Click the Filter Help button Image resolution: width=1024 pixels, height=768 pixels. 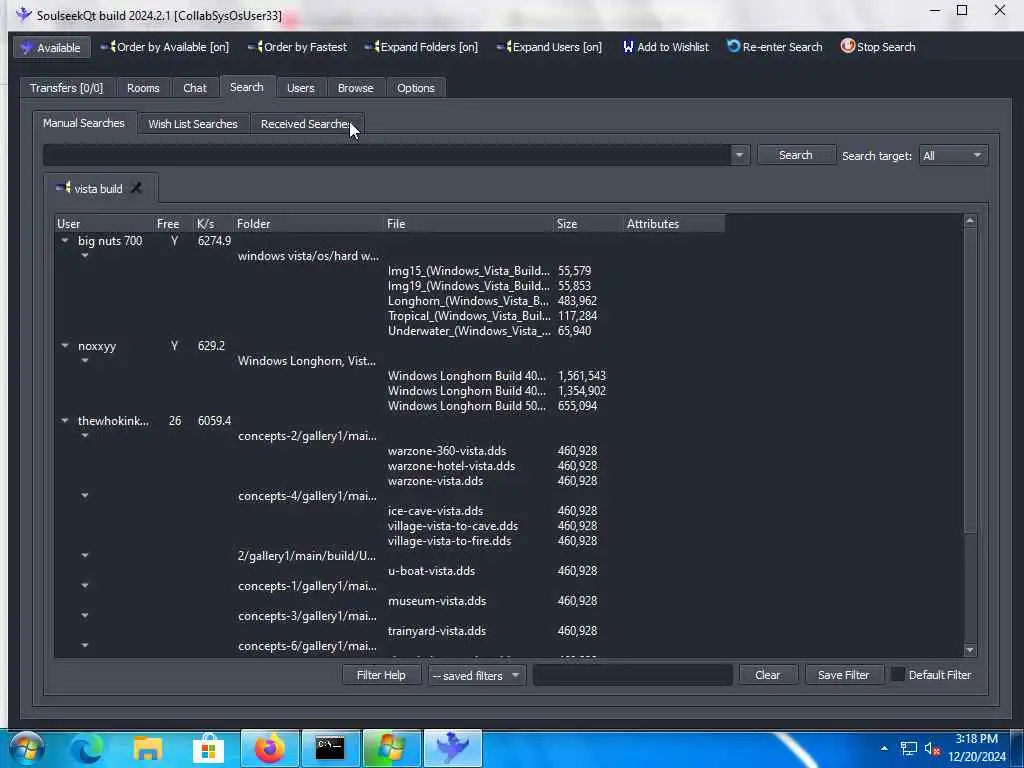pos(381,675)
